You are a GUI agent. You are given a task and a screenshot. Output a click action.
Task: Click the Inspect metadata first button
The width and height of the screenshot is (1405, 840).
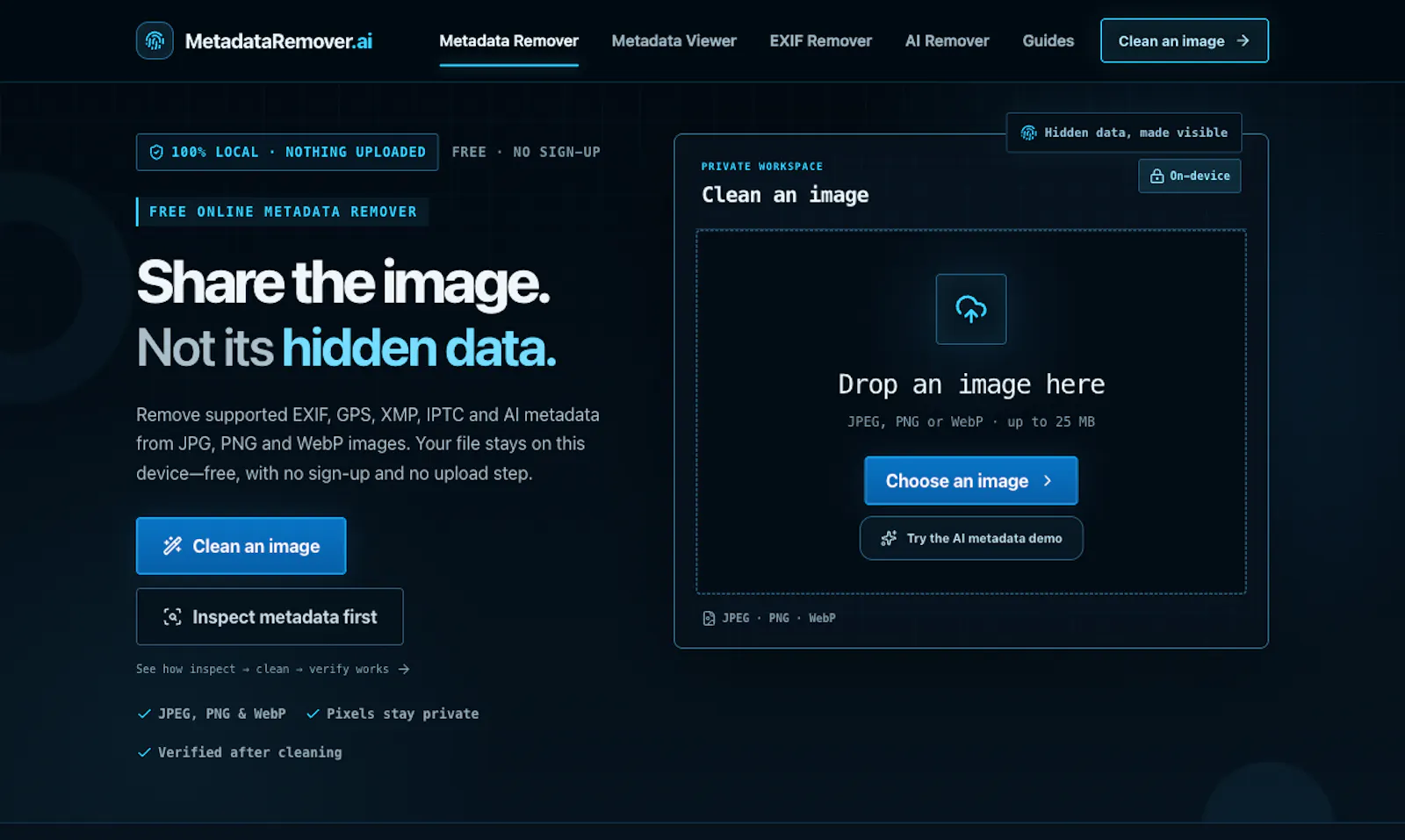click(270, 617)
